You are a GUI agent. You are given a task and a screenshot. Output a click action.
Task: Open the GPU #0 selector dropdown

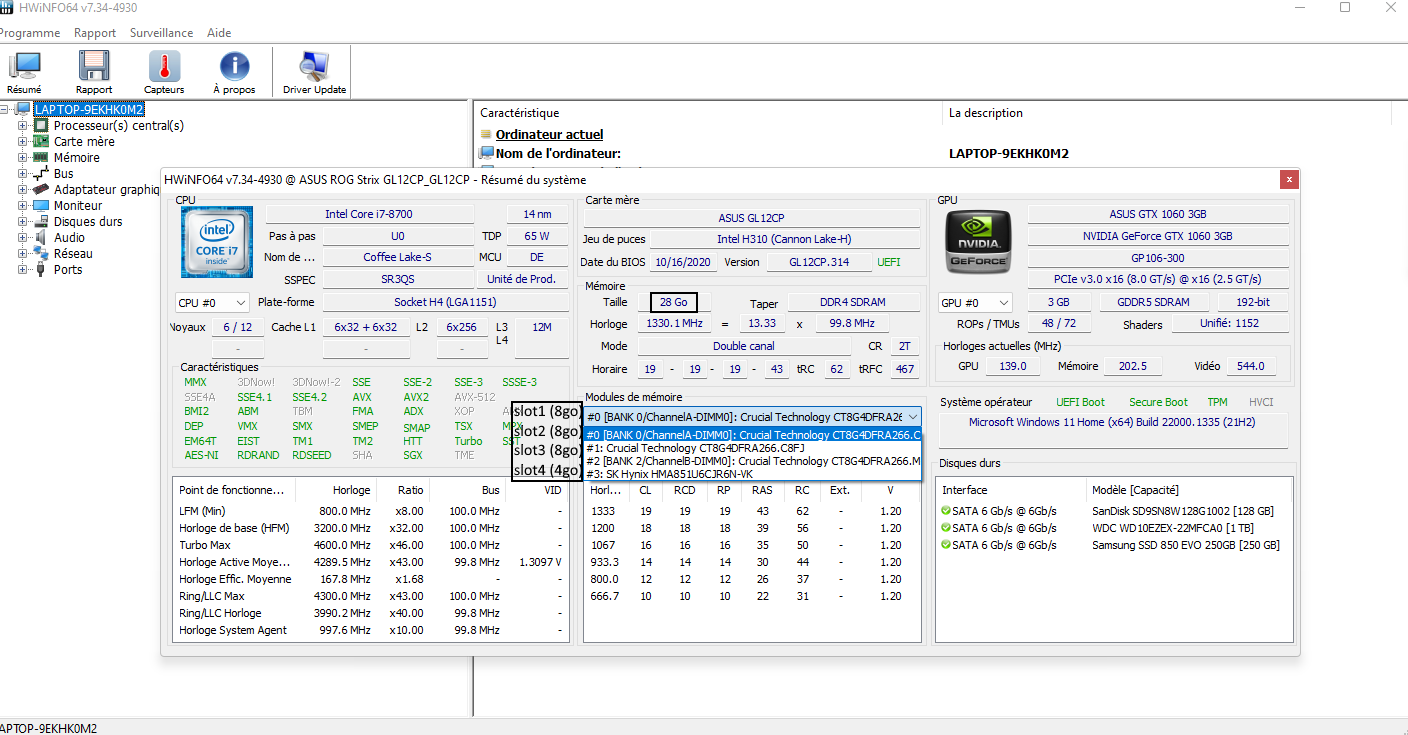pyautogui.click(x=975, y=302)
